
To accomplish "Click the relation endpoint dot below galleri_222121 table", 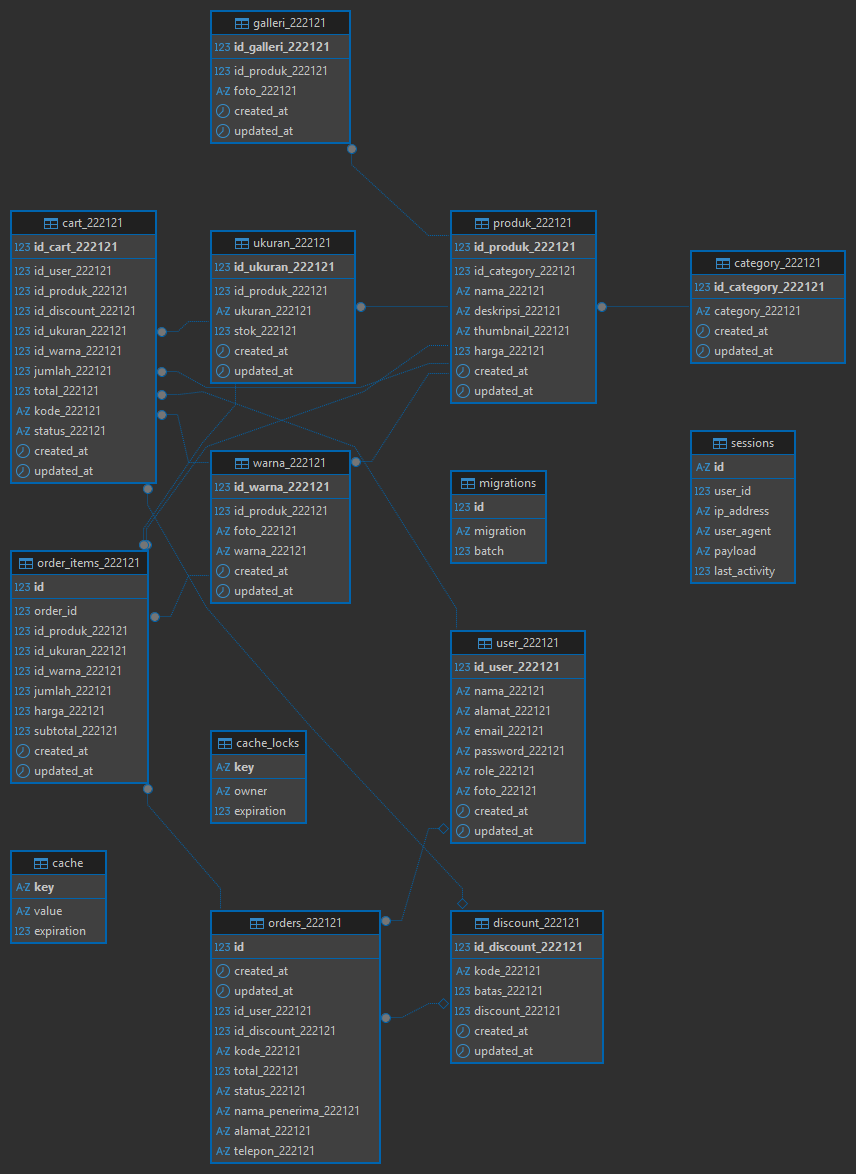I will (351, 149).
